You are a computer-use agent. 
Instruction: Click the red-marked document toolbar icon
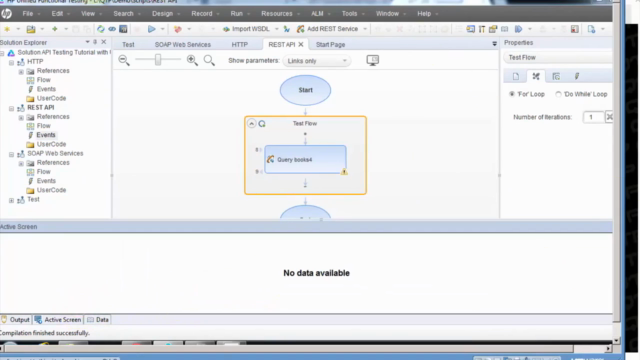(x=575, y=29)
